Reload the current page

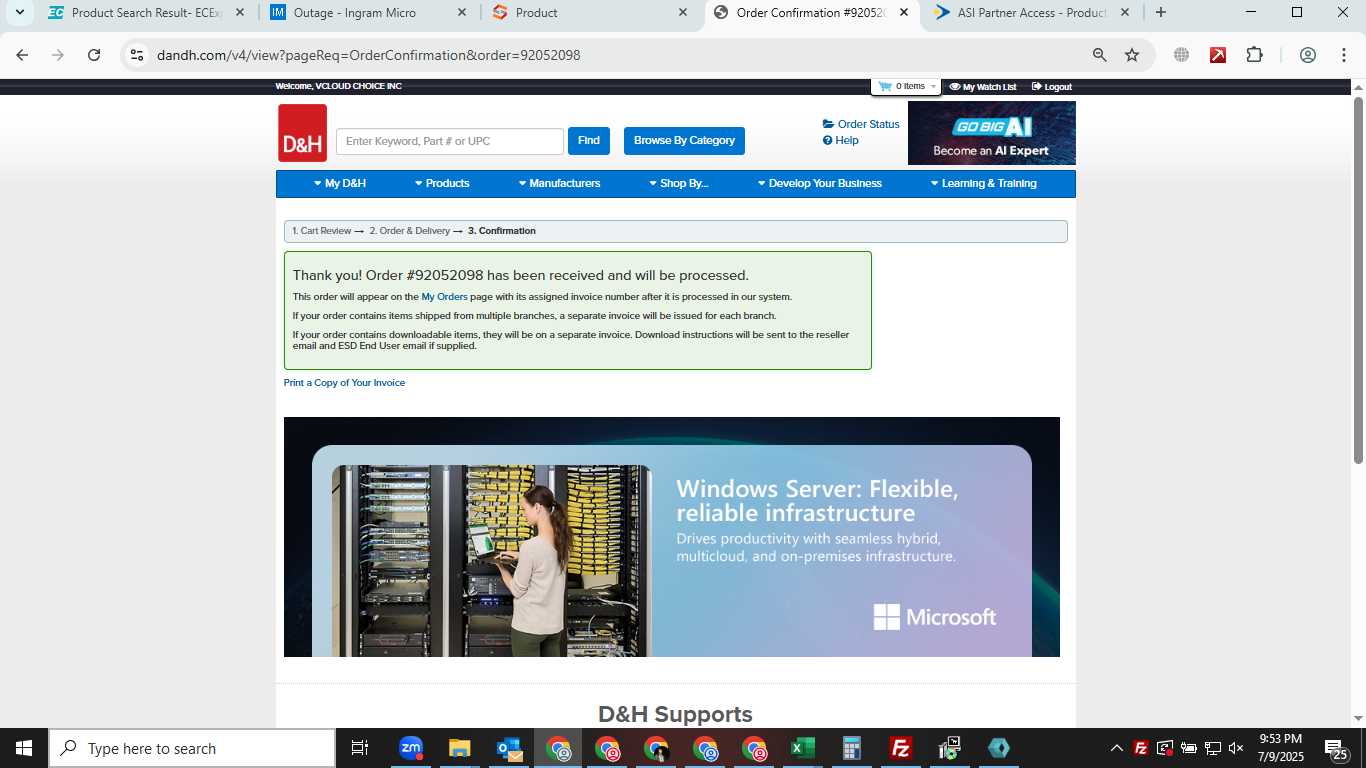(94, 55)
